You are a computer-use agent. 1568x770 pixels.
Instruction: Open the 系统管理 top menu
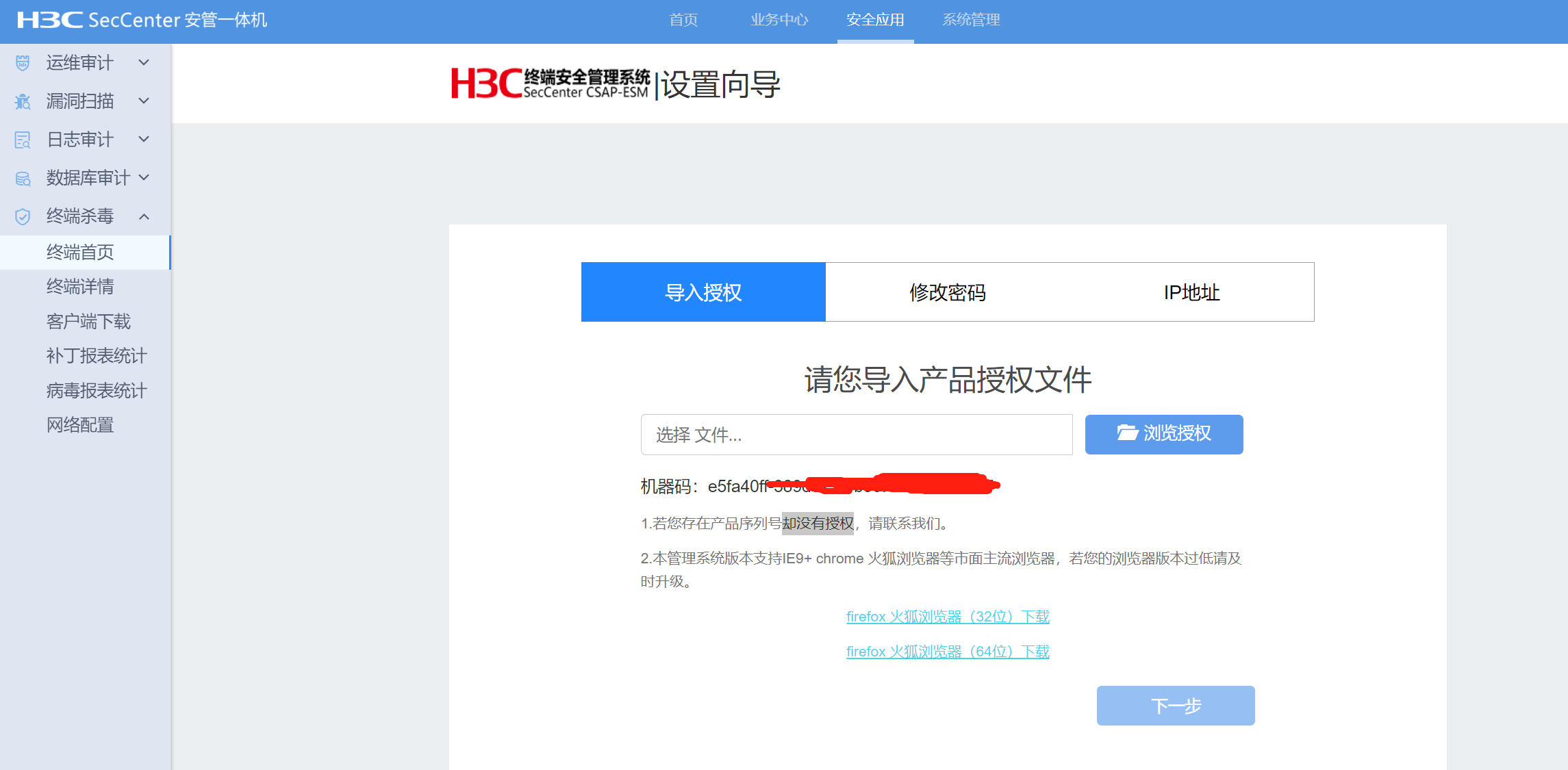971,20
